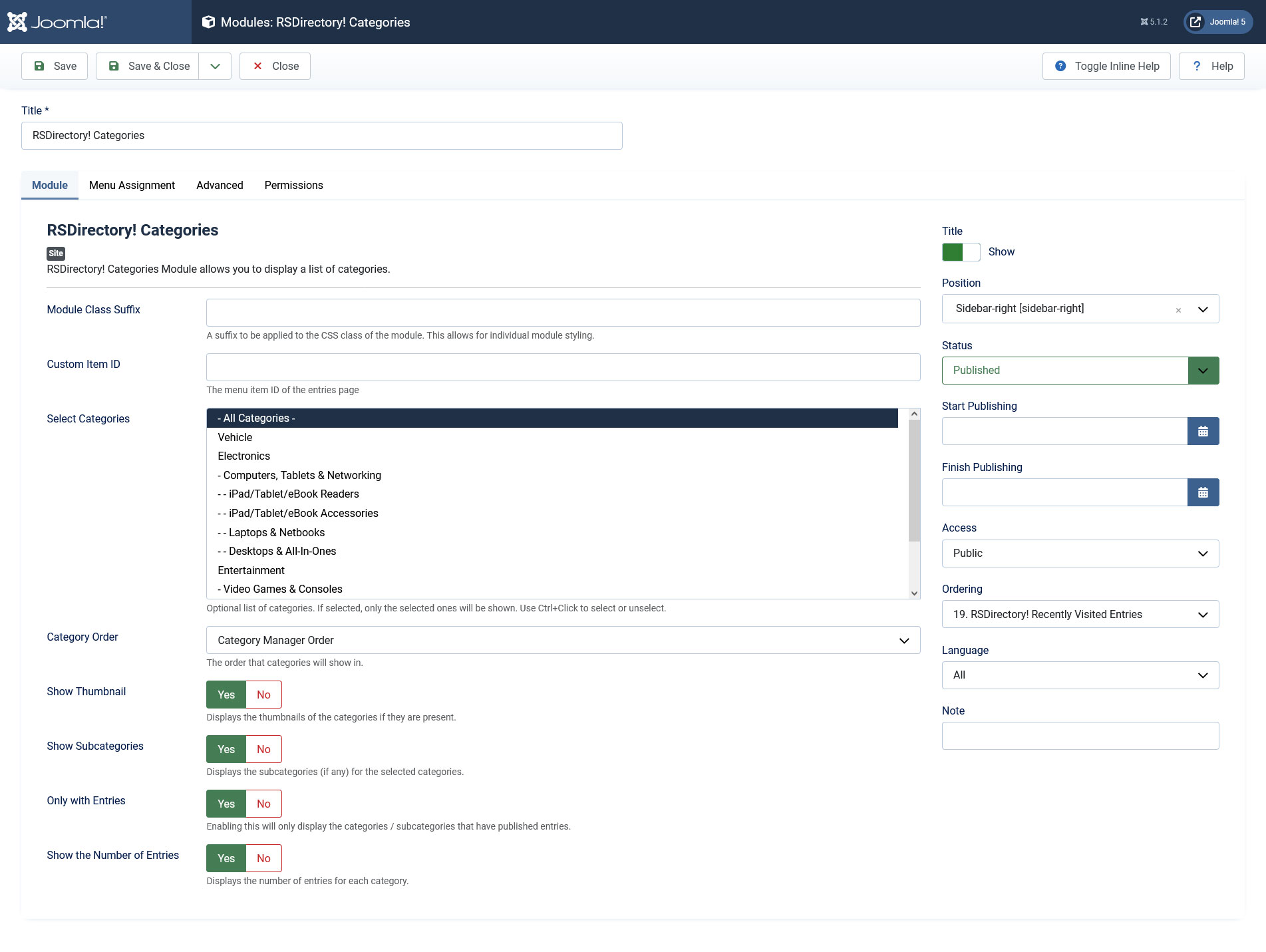Viewport: 1266px width, 952px height.
Task: Set Show Subcategories to Yes
Action: pos(226,749)
